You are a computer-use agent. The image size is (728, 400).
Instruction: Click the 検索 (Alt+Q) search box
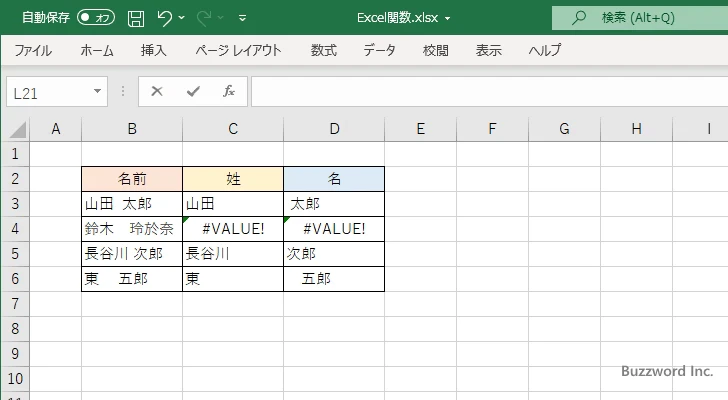(x=640, y=18)
